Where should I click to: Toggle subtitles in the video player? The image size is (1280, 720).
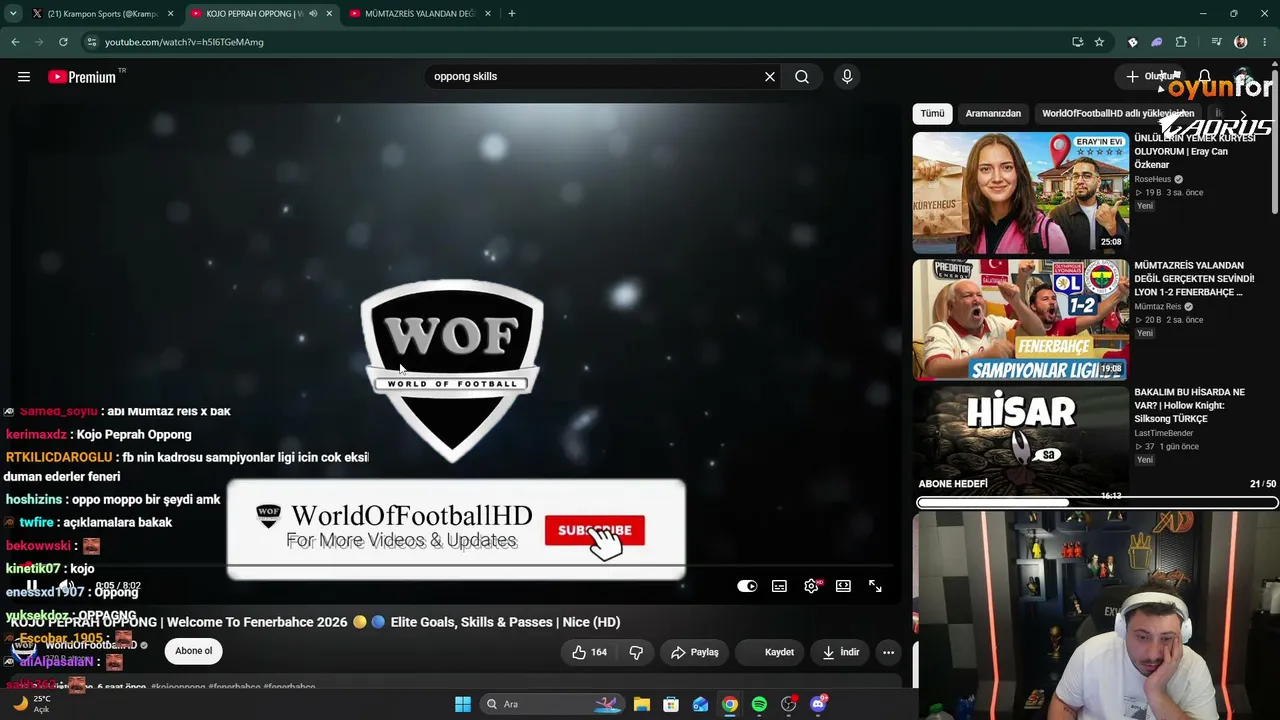(779, 586)
